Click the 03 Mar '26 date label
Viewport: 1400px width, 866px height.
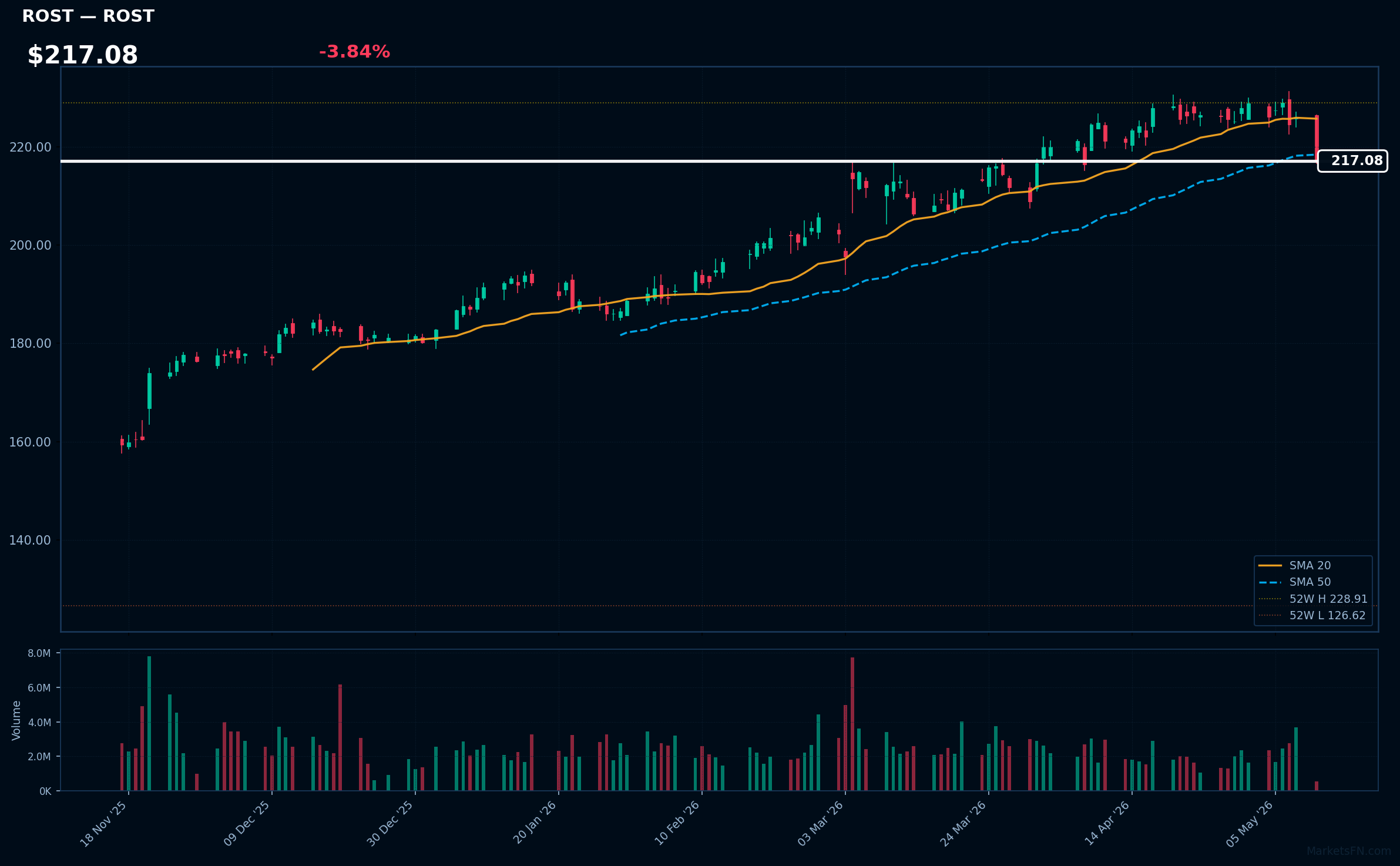tap(820, 824)
